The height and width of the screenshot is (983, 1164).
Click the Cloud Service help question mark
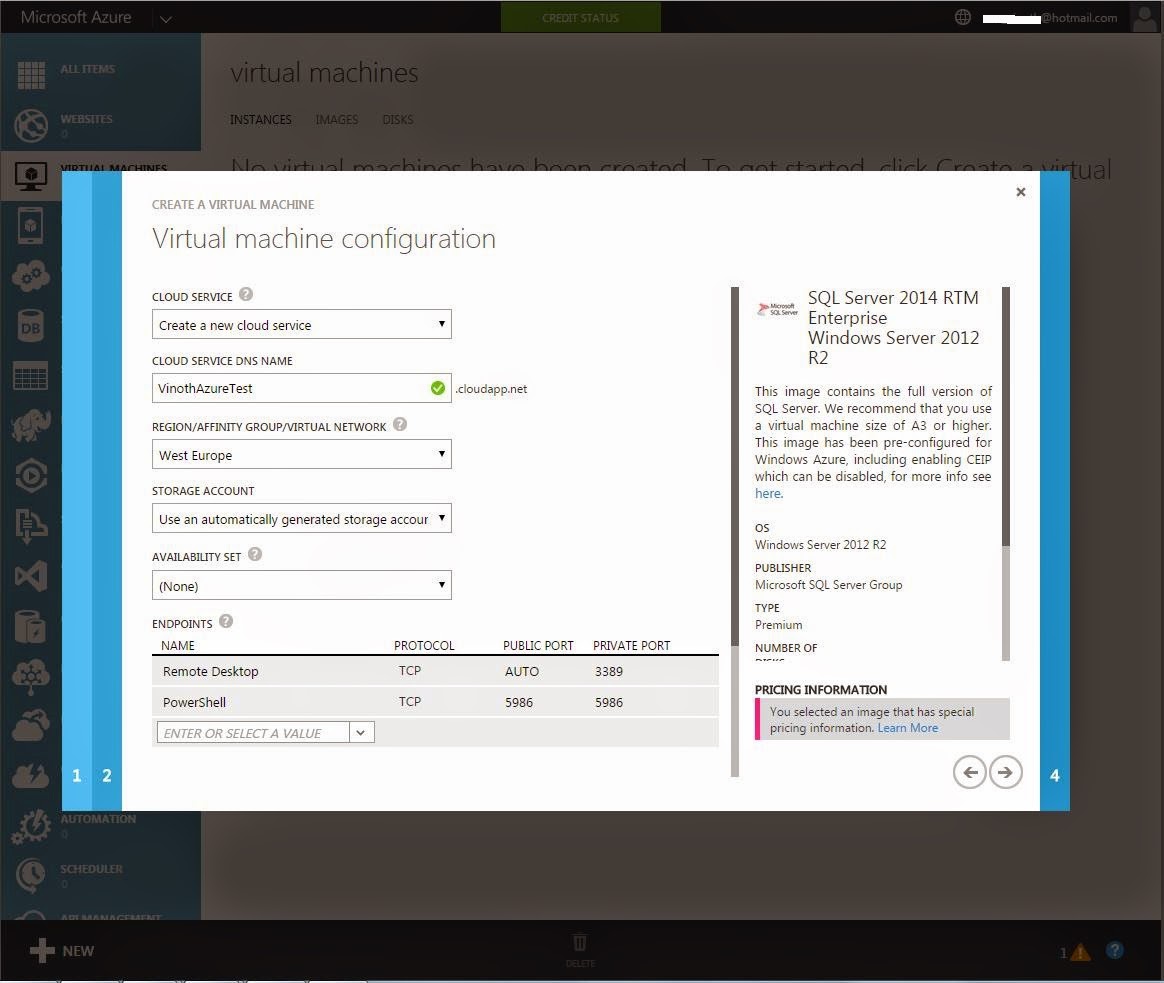click(x=246, y=294)
